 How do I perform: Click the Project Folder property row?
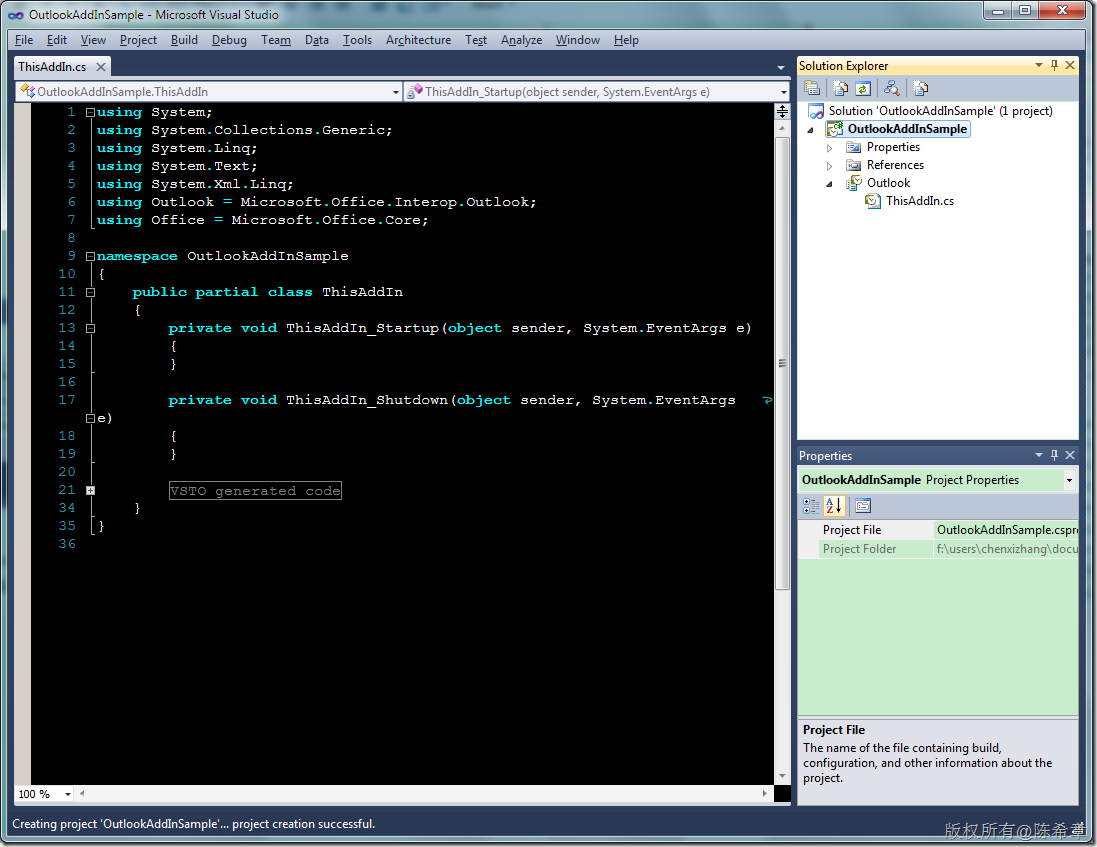[x=937, y=549]
